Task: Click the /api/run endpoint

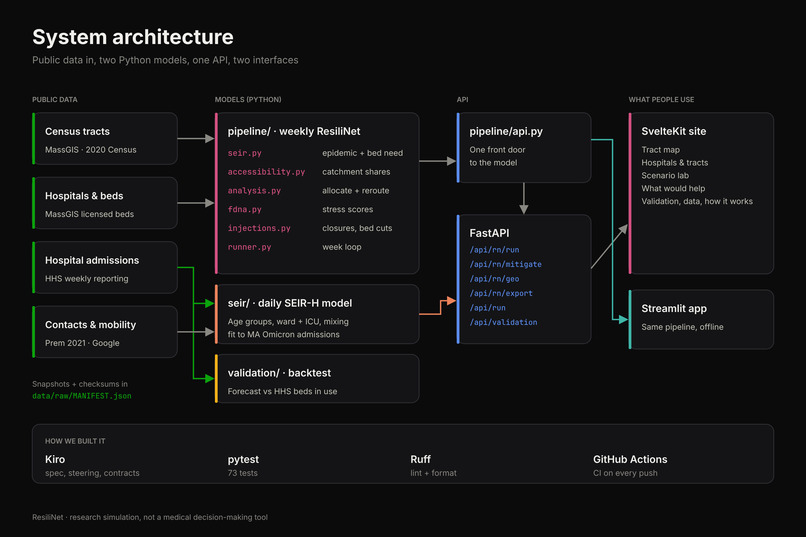Action: tap(487, 308)
